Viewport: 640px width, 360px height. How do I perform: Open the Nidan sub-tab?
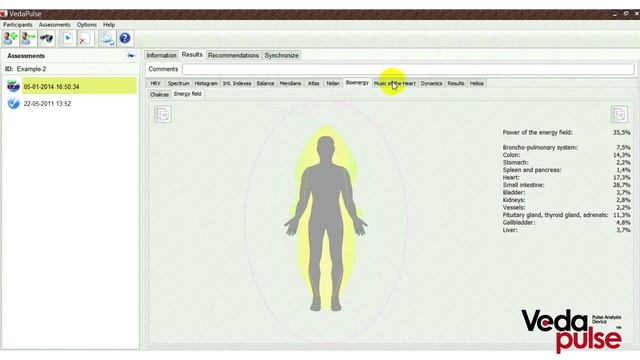coord(333,83)
